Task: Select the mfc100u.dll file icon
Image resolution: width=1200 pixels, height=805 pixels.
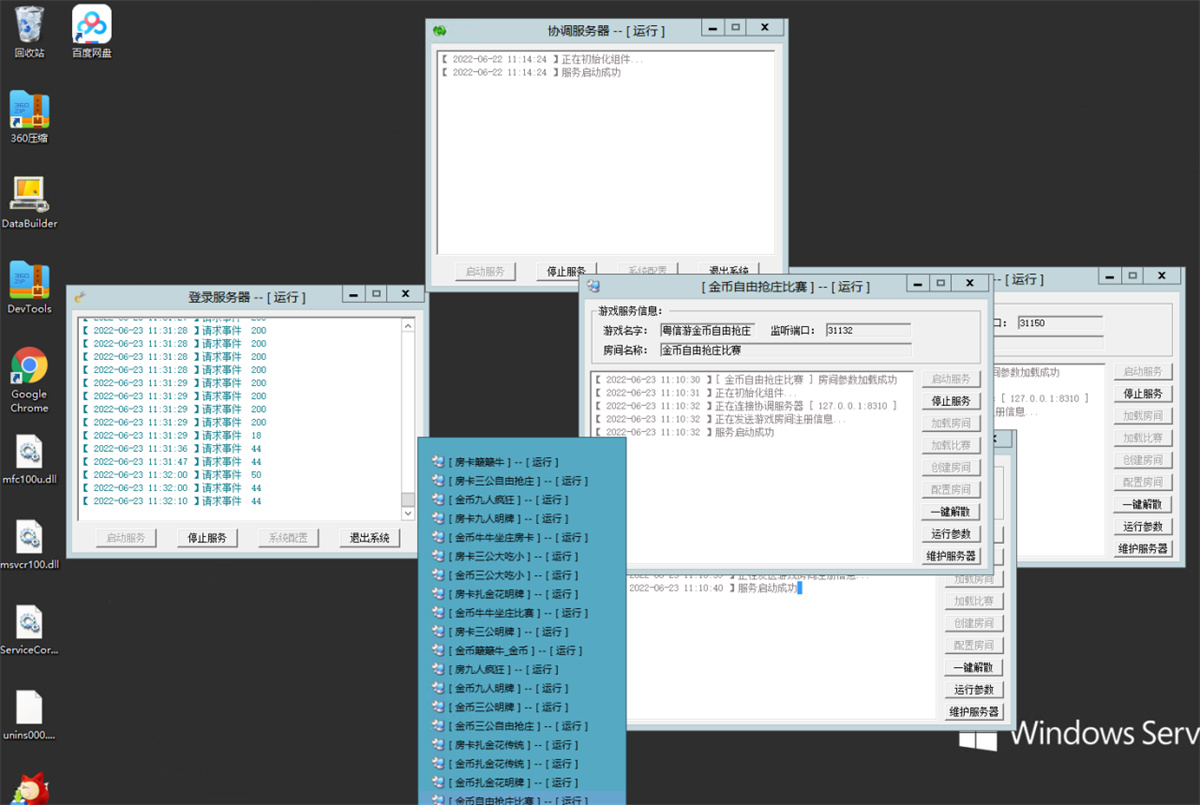Action: tap(29, 453)
